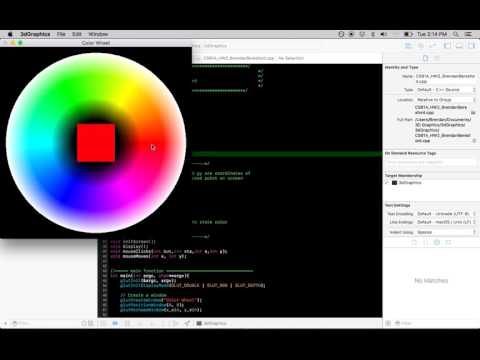Click the battery status icon
This screenshot has height=360, width=480.
(x=408, y=34)
